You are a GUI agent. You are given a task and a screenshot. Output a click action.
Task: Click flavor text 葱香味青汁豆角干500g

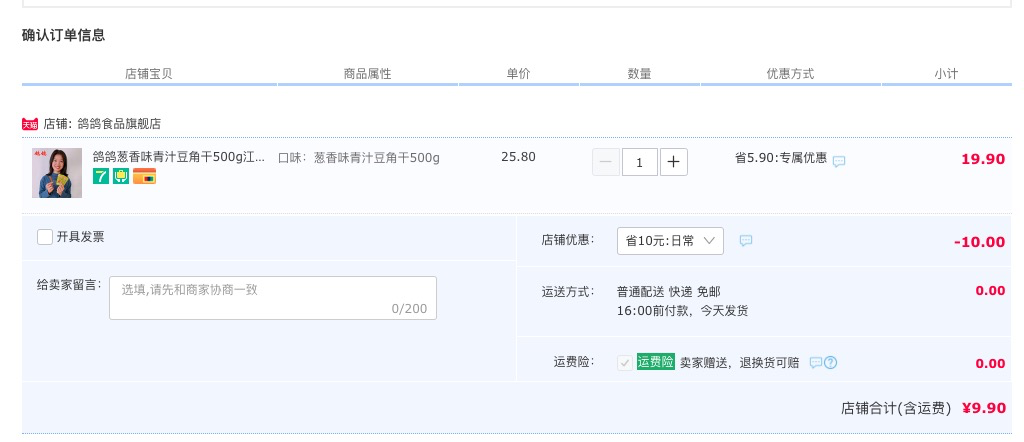click(x=377, y=158)
